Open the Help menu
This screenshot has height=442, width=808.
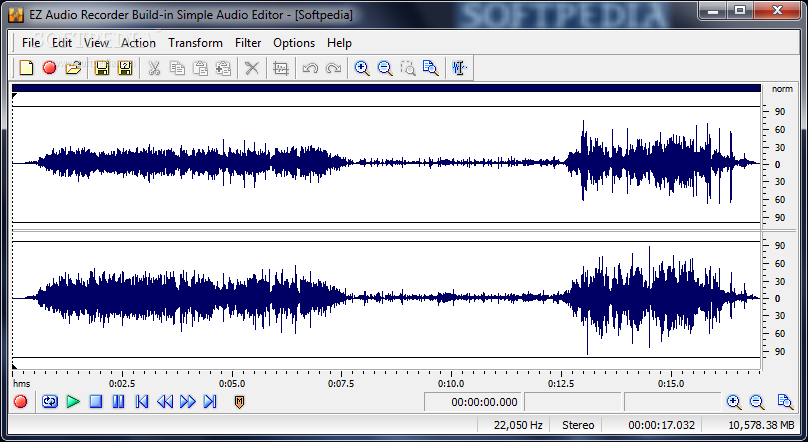339,43
